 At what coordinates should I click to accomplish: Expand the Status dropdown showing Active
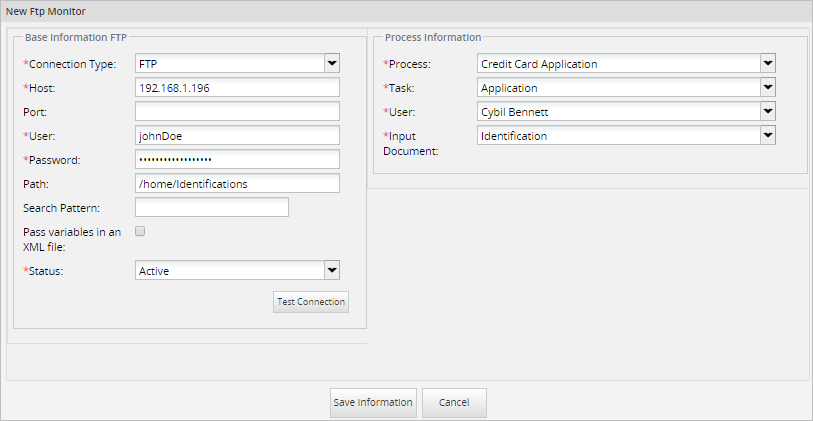point(237,270)
